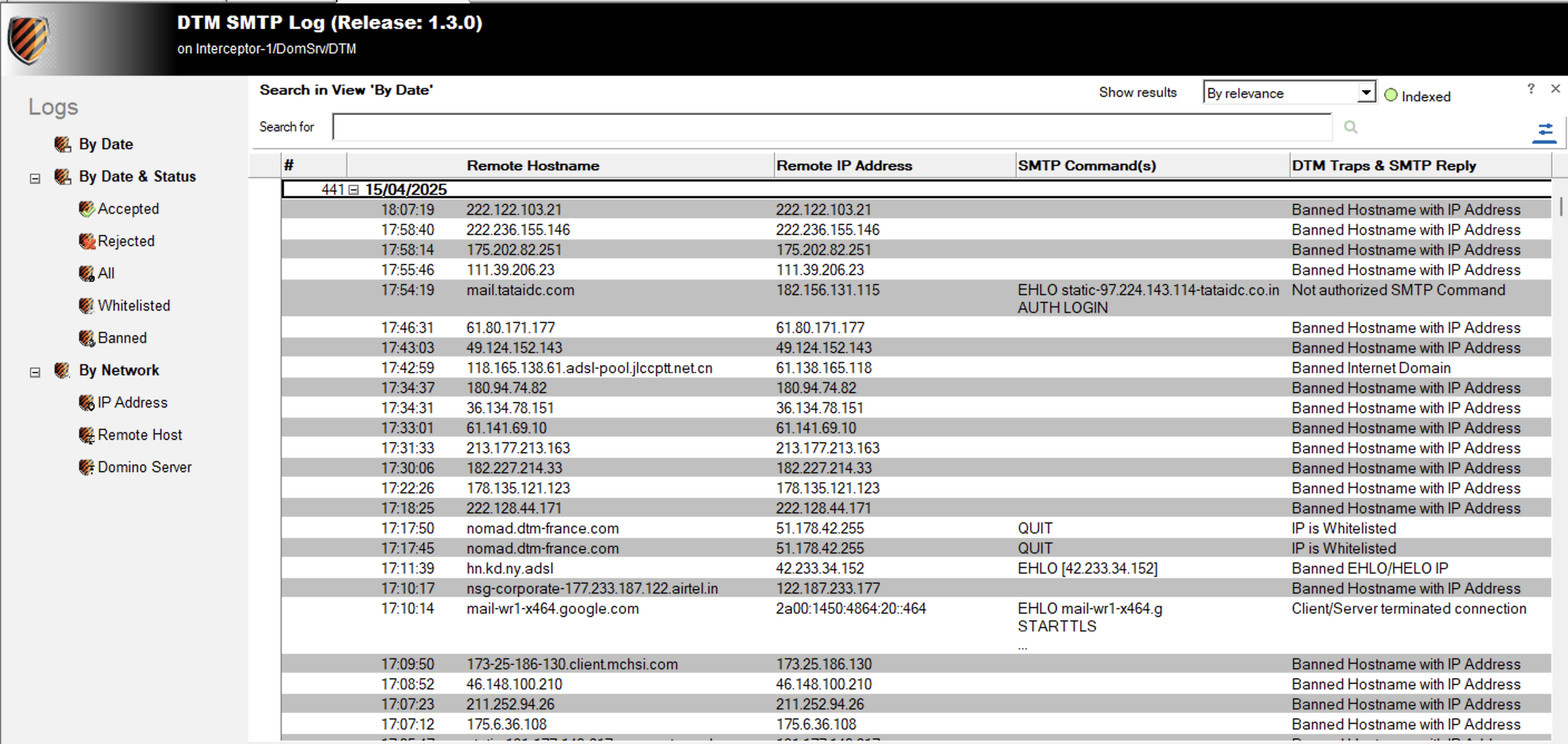
Task: Sort by SMTP Command(s) column header
Action: coord(1152,165)
